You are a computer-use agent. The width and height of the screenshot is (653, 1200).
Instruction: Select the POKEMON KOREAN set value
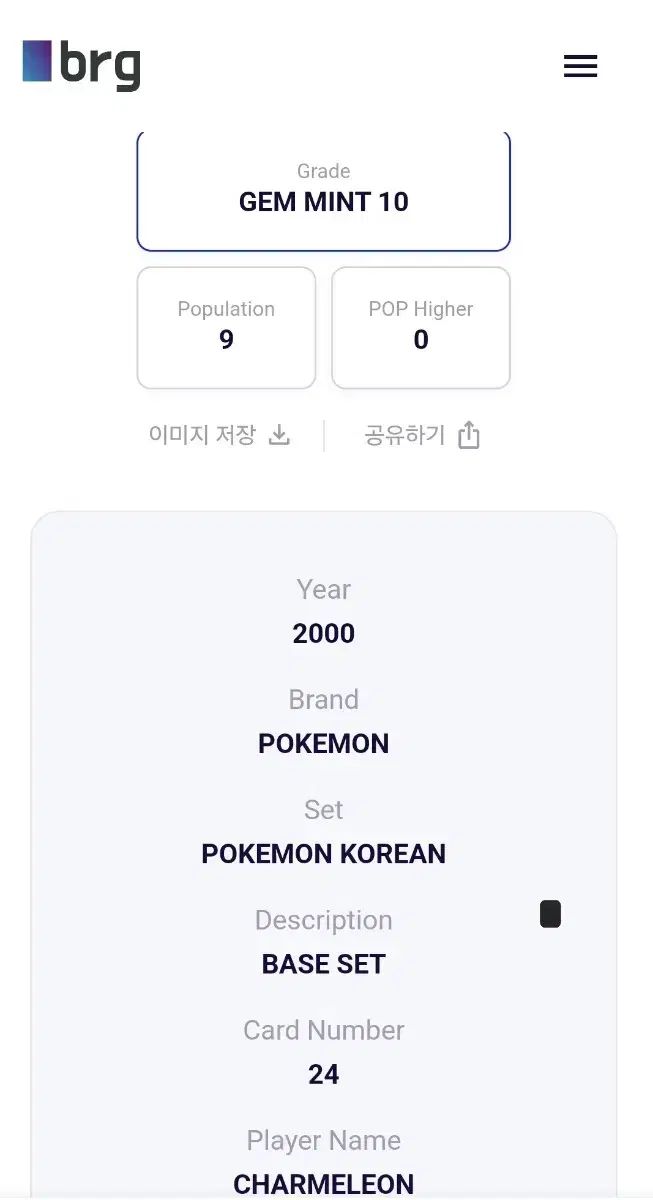323,853
